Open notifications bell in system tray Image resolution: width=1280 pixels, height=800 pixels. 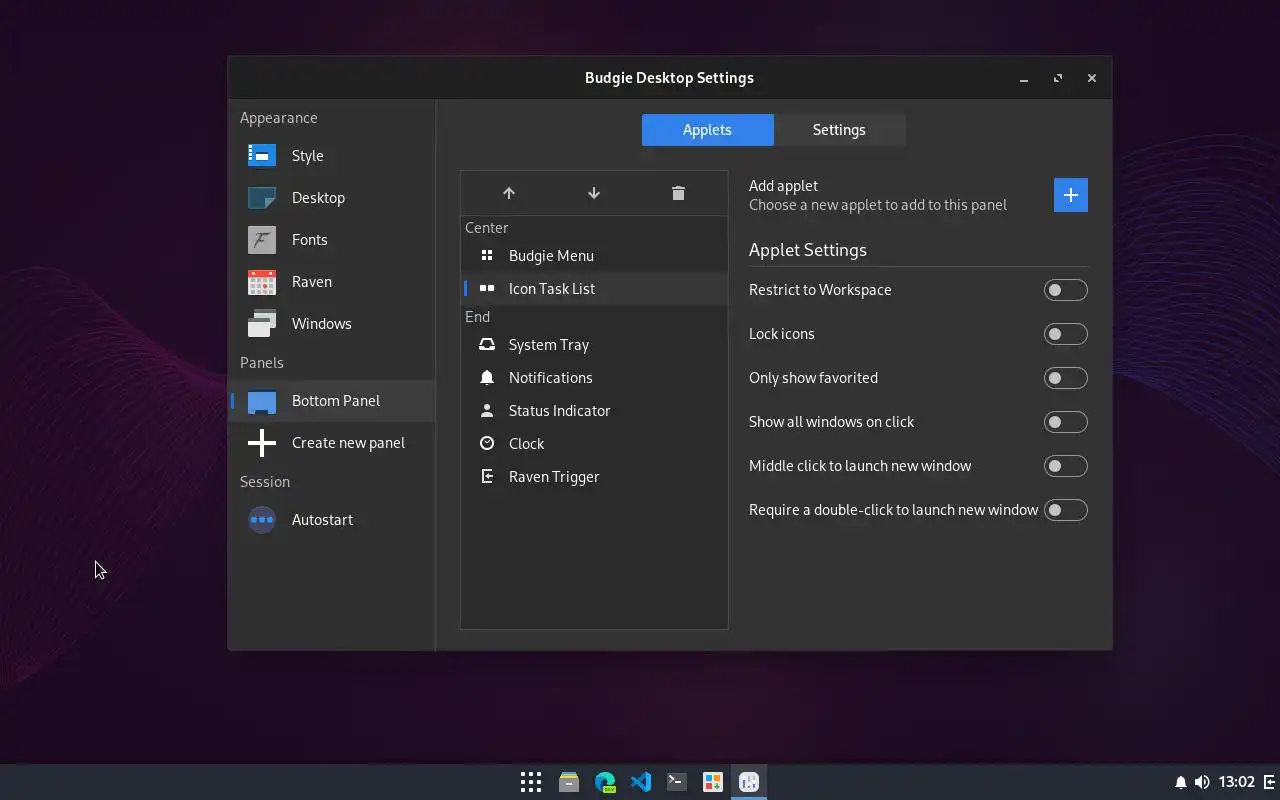pos(1181,782)
